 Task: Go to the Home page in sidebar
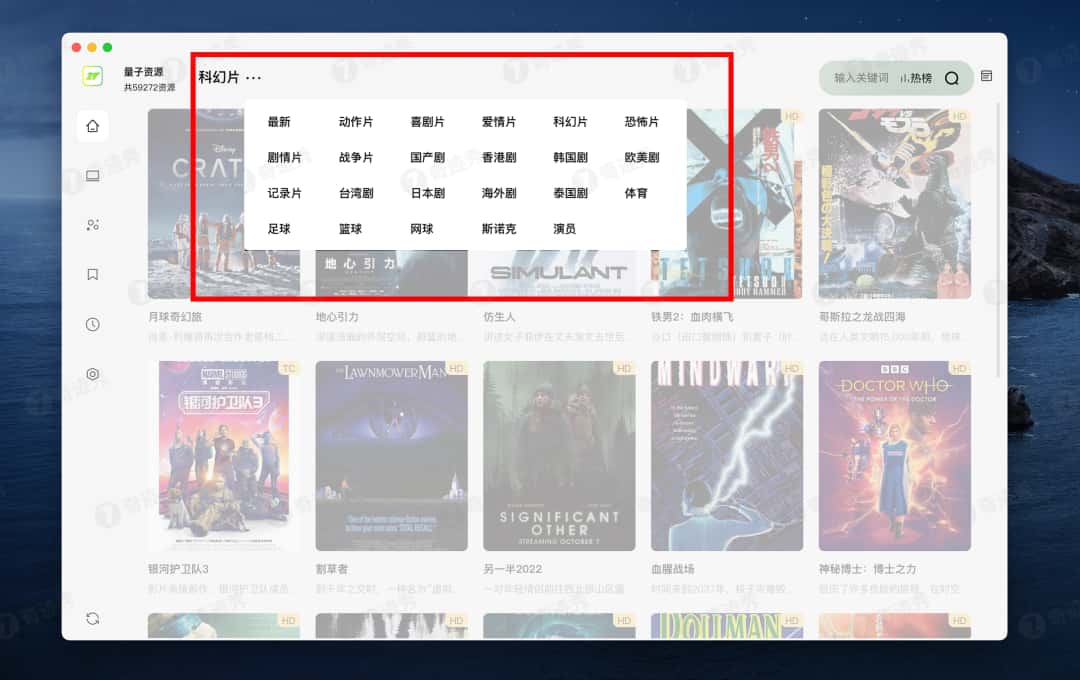point(92,126)
